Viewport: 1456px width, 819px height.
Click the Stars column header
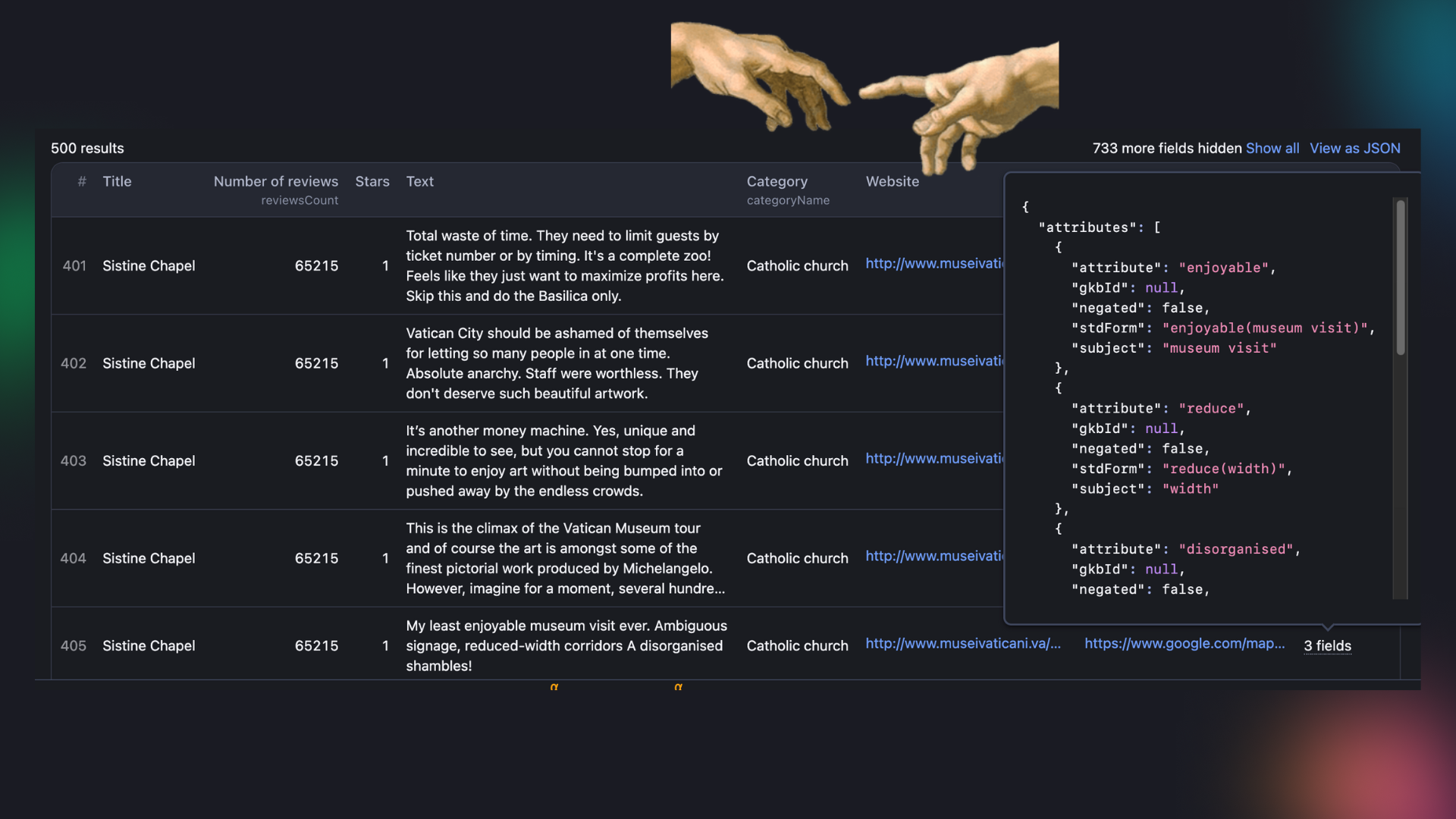point(372,182)
